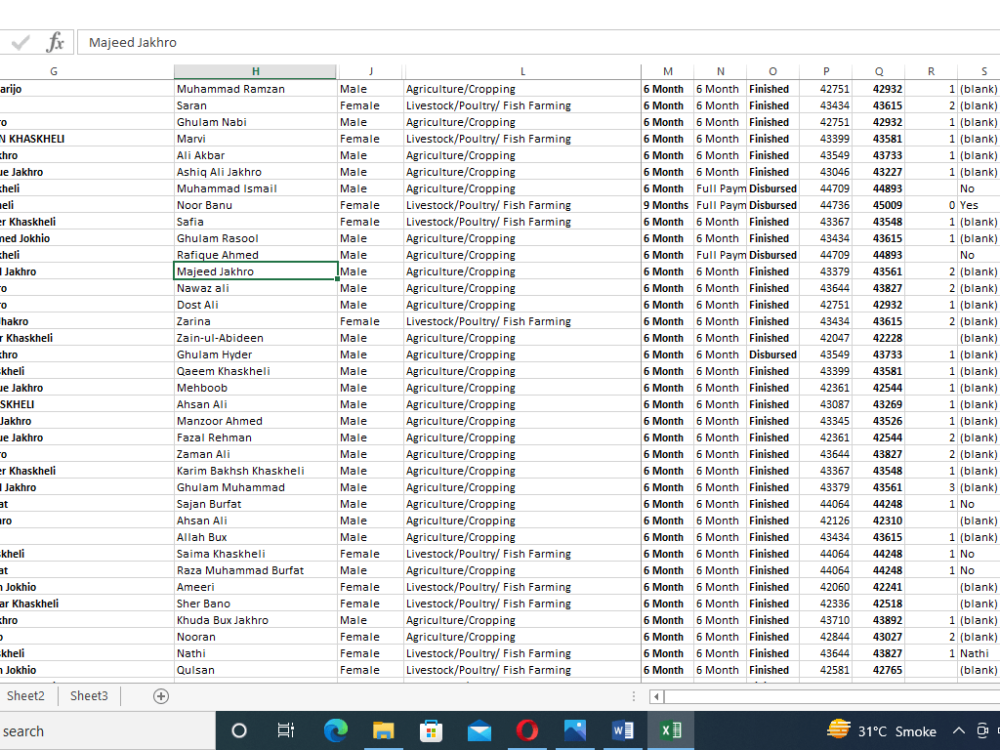Open Photos app from taskbar
The image size is (1000, 750).
pyautogui.click(x=575, y=730)
